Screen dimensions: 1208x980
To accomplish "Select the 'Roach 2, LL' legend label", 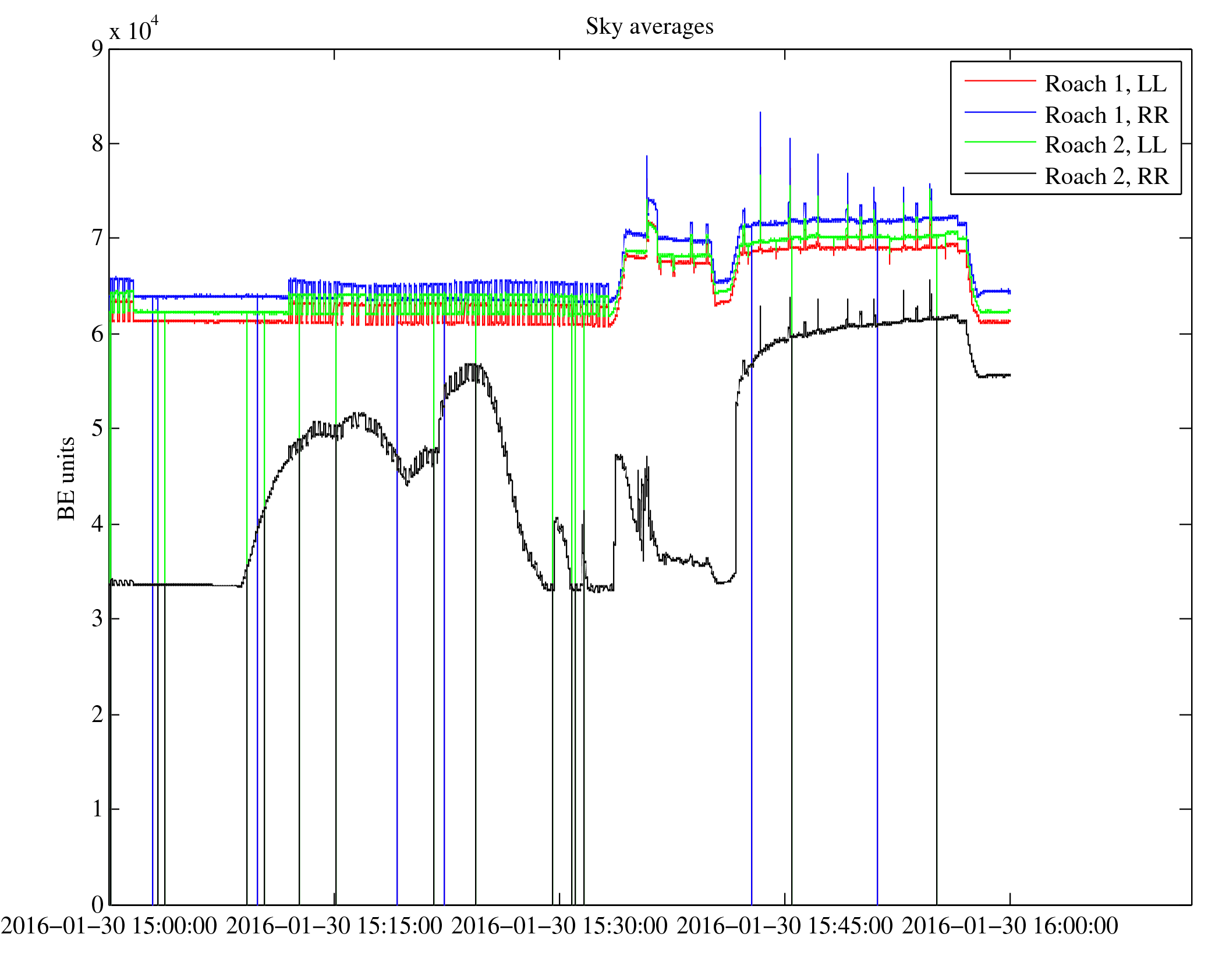I will click(1106, 145).
